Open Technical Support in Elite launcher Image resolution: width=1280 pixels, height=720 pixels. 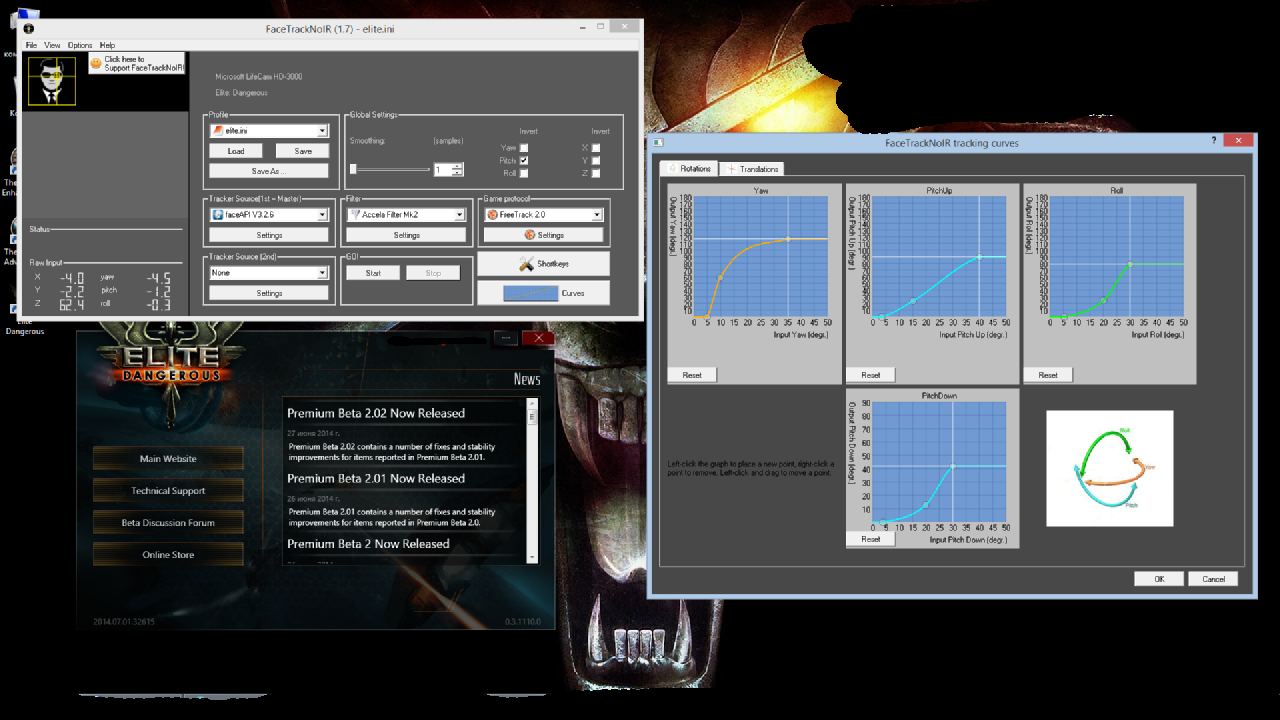tap(168, 491)
